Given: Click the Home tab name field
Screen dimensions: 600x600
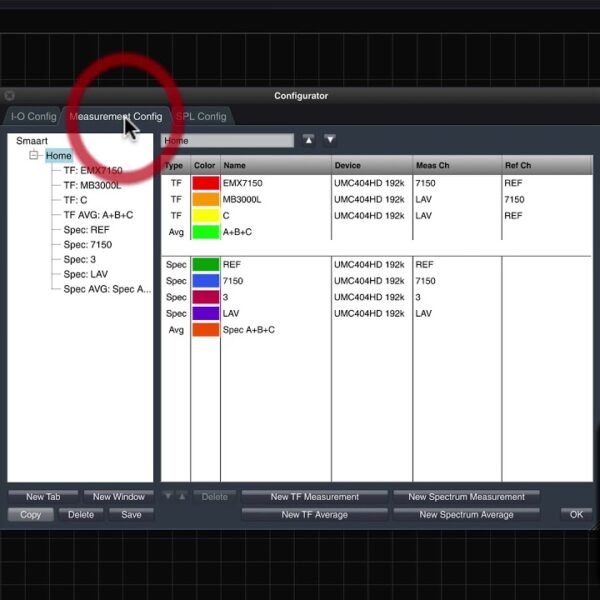Looking at the screenshot, I should click(228, 141).
